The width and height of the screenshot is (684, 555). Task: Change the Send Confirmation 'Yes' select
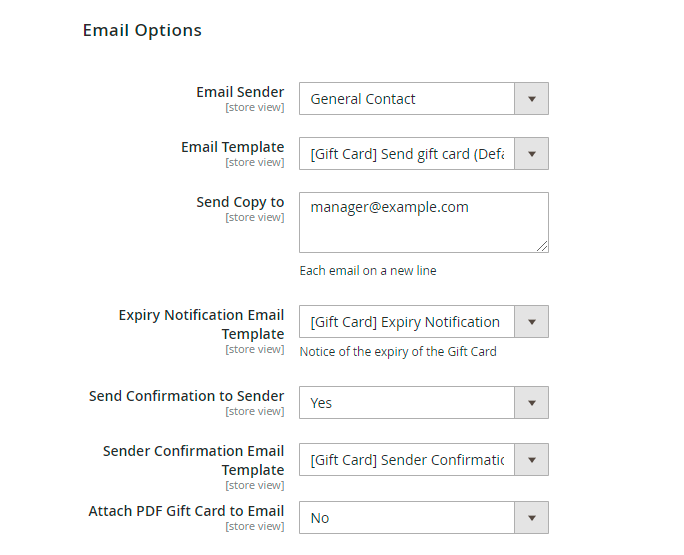(x=407, y=403)
